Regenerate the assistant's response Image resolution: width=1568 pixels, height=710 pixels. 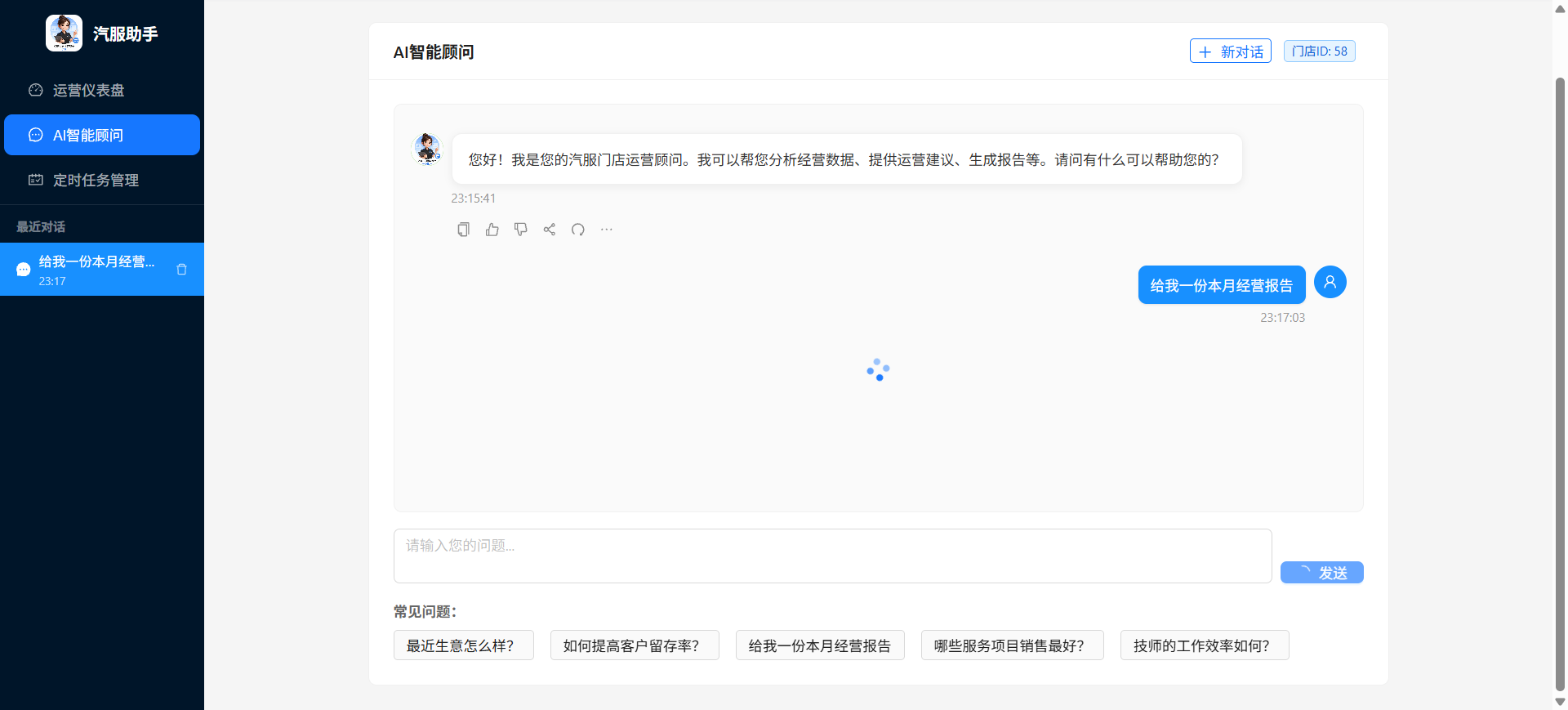point(578,230)
